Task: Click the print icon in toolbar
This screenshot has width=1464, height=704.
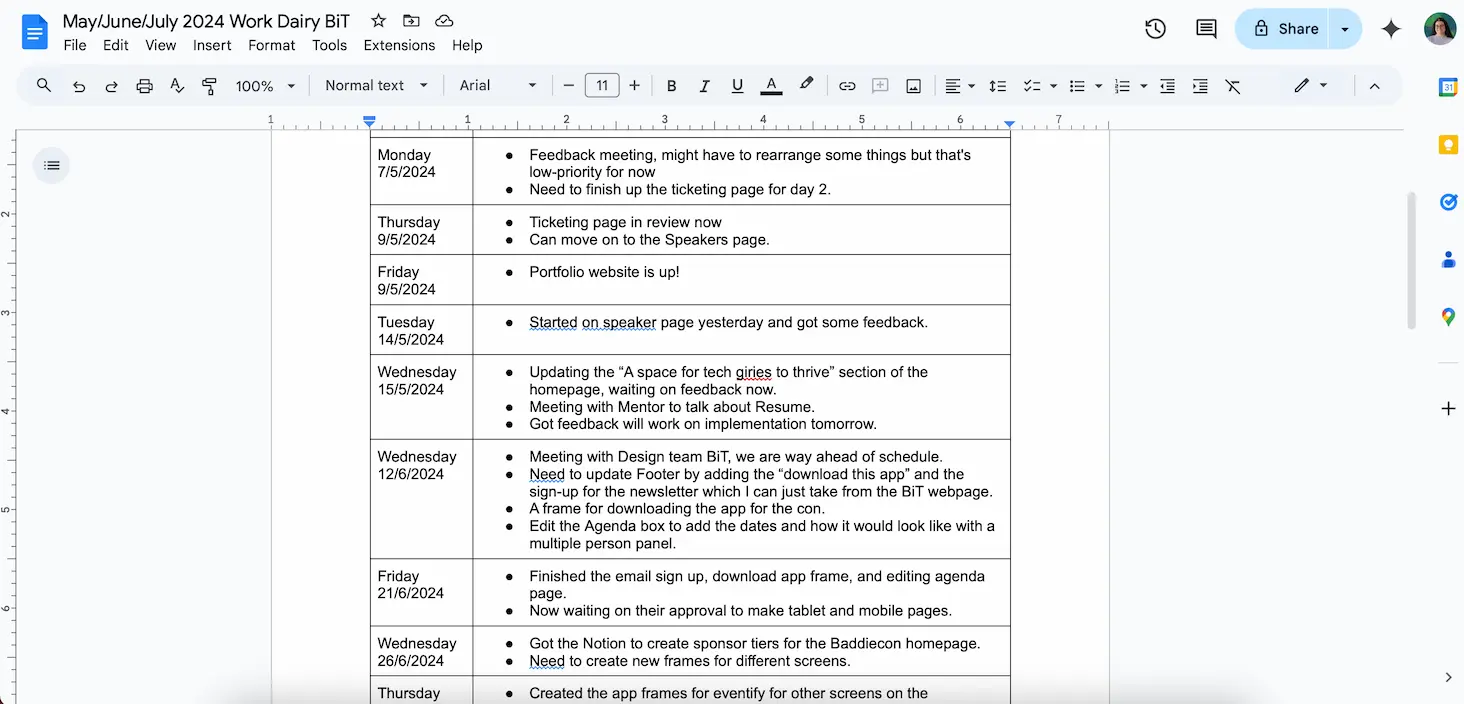Action: click(144, 86)
